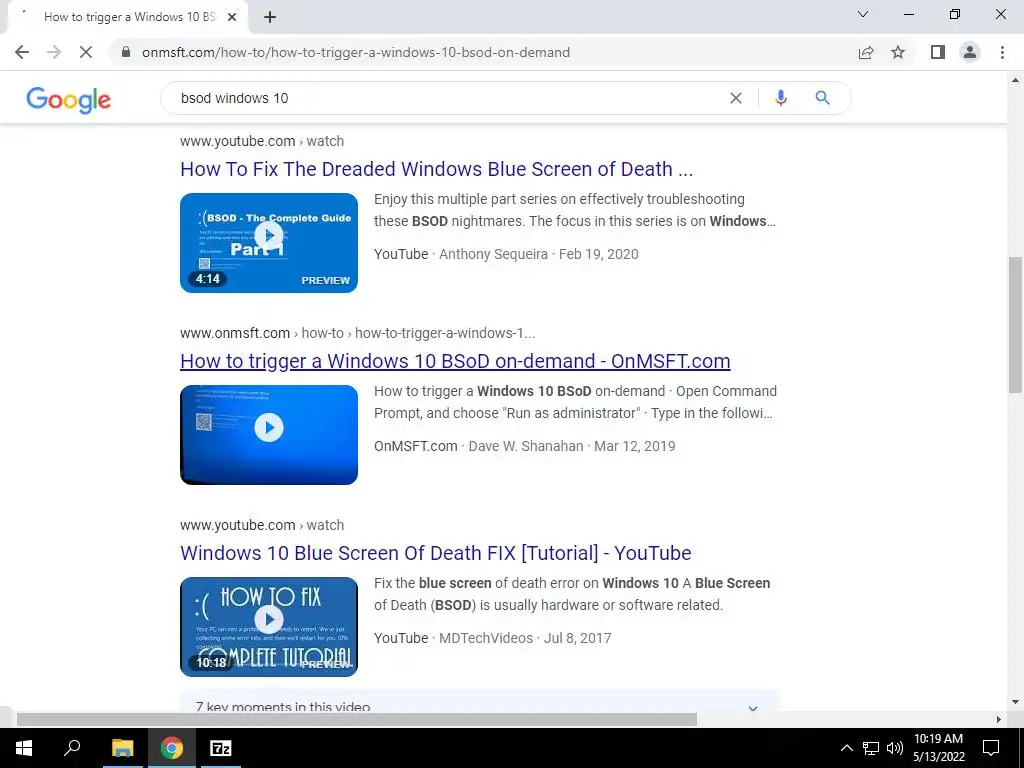Go back to the previous page
Screen dimensions: 1024x768
click(x=22, y=52)
